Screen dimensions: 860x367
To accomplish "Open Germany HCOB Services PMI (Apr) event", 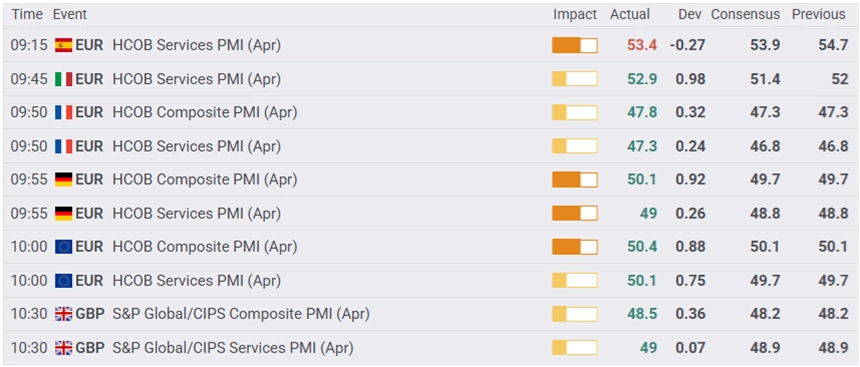I will click(x=196, y=213).
